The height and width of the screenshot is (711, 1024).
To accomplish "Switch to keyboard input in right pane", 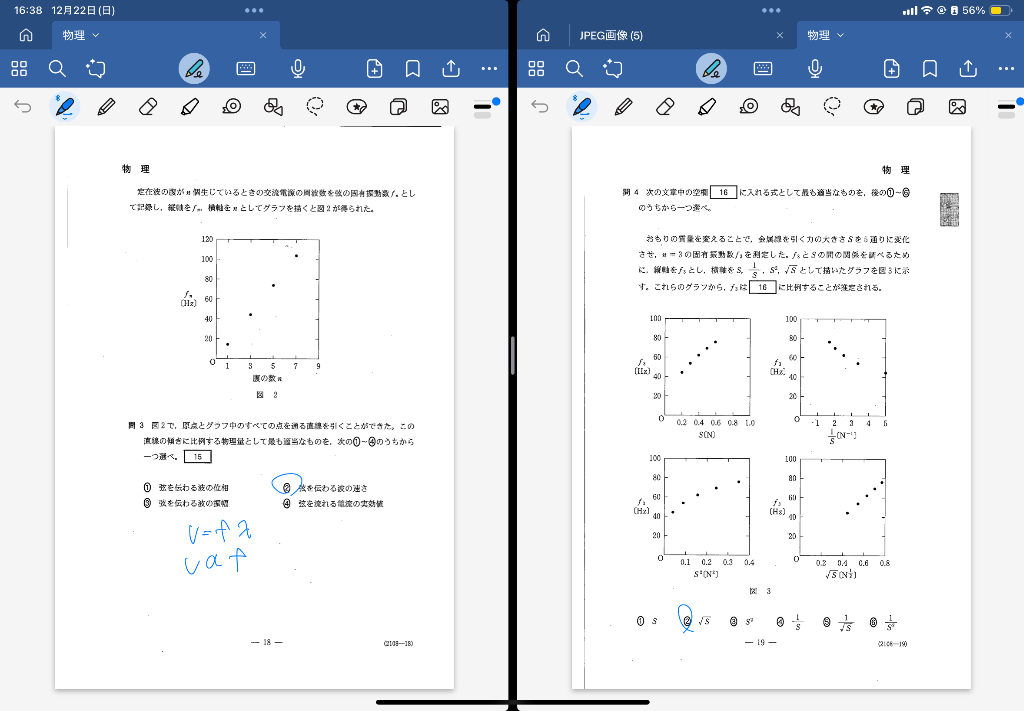I will (763, 68).
